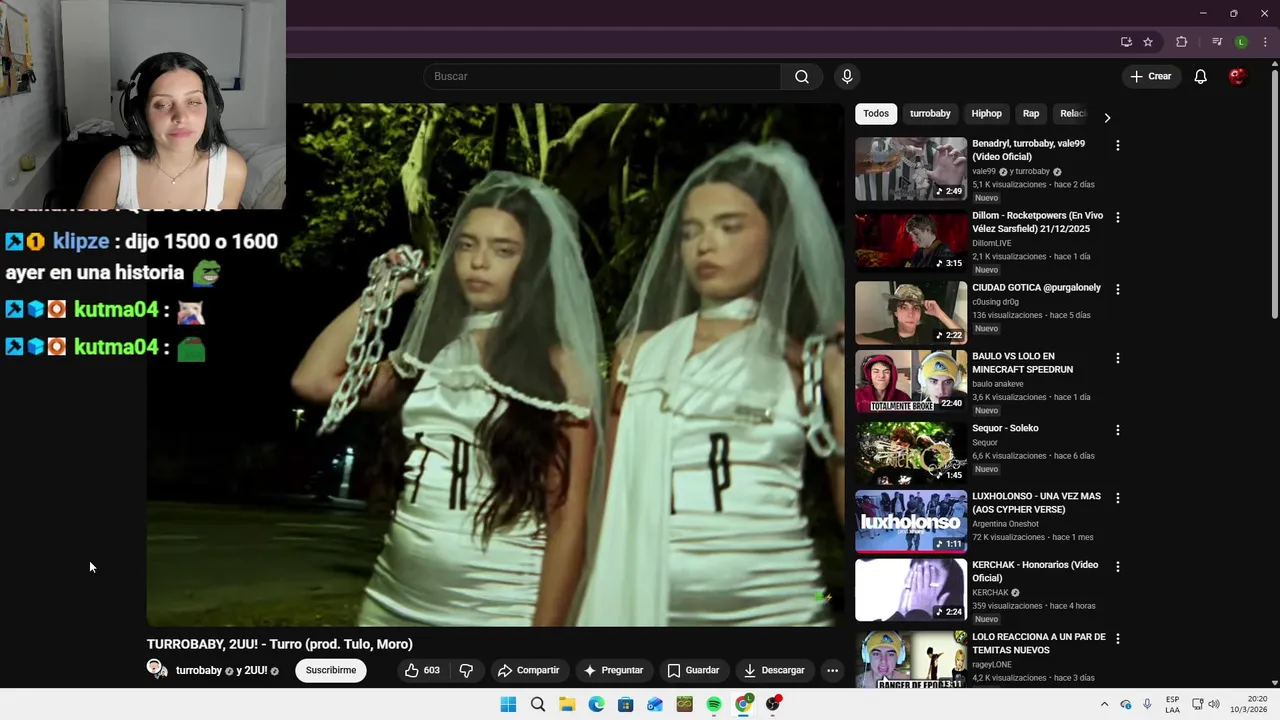
Task: Open options for CIUDAD GOTICA video
Action: 1117,289
